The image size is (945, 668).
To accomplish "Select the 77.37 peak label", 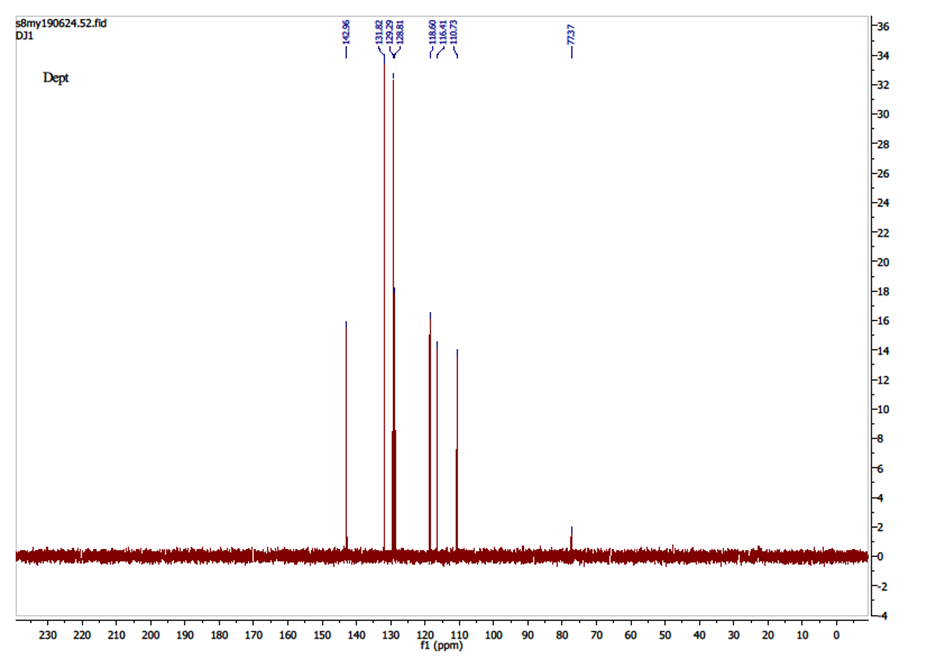I will click(571, 36).
